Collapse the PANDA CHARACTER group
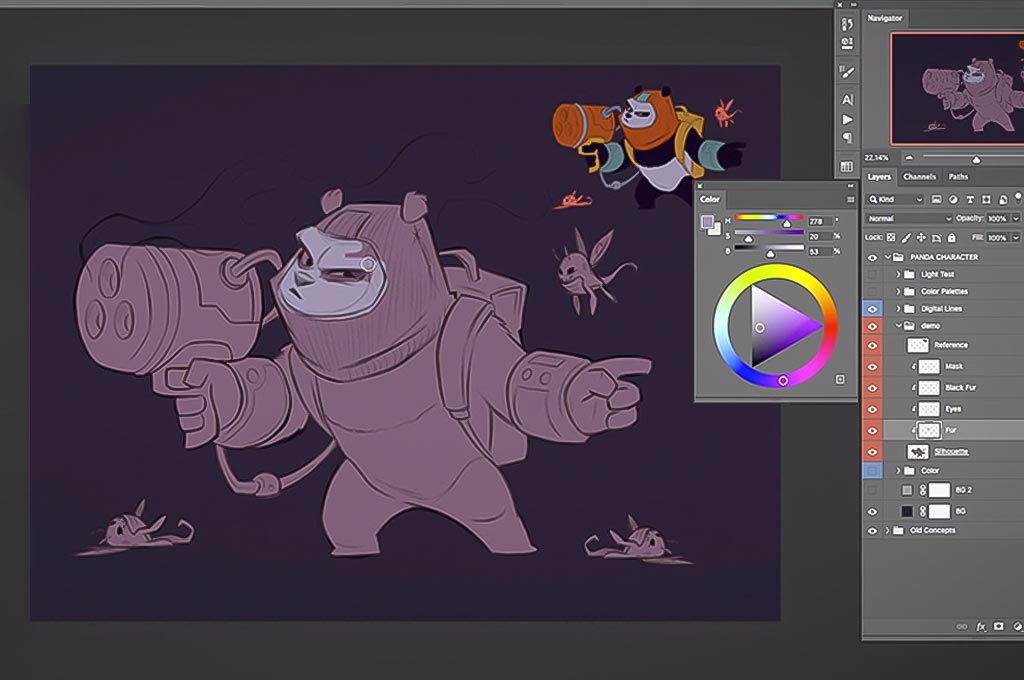This screenshot has width=1024, height=680. click(888, 257)
